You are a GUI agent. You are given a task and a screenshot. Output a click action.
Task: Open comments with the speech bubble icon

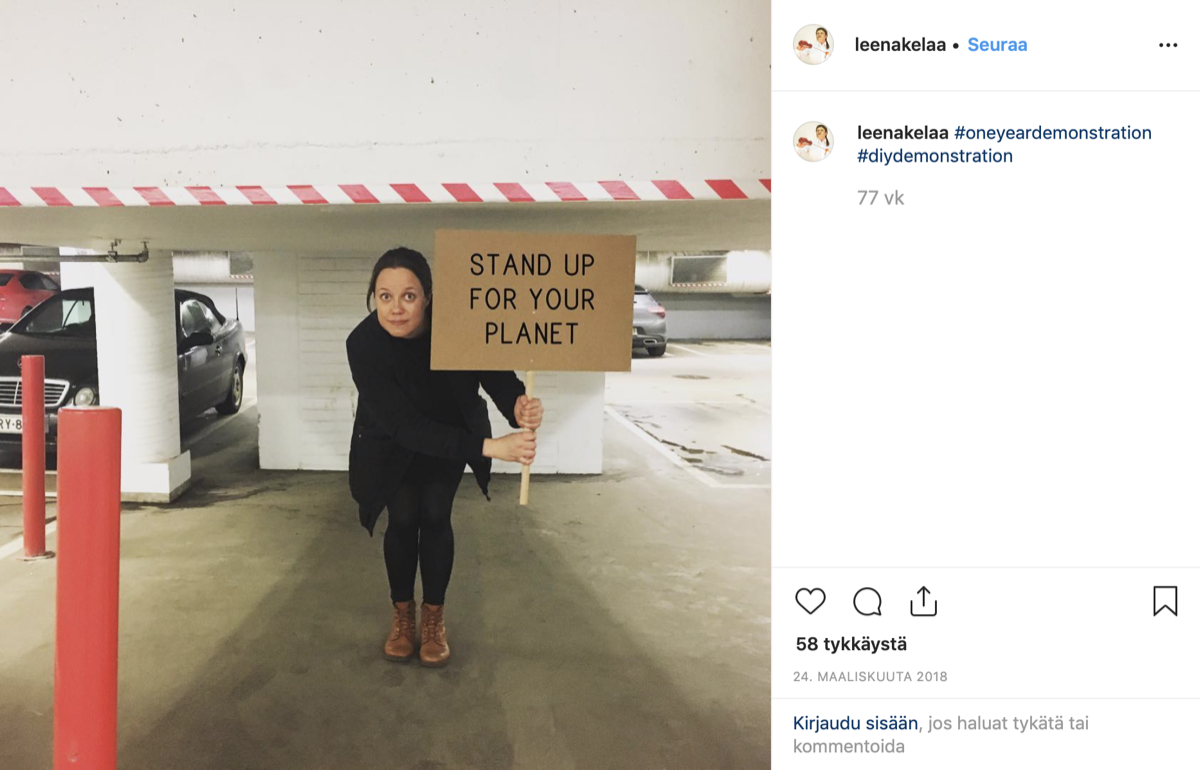867,601
